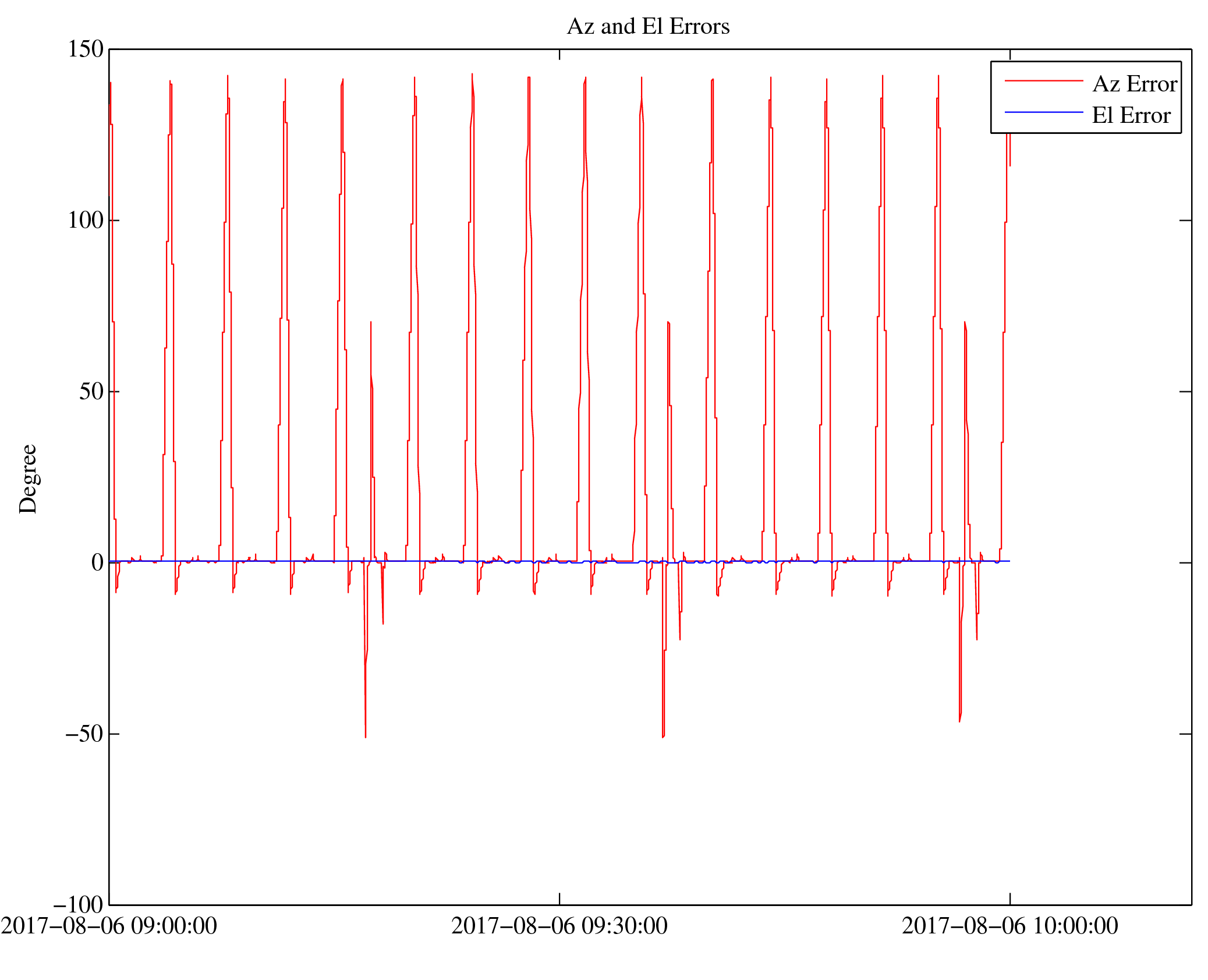Click the y-axis tick label '100'
Image resolution: width=1208 pixels, height=980 pixels.
click(86, 220)
